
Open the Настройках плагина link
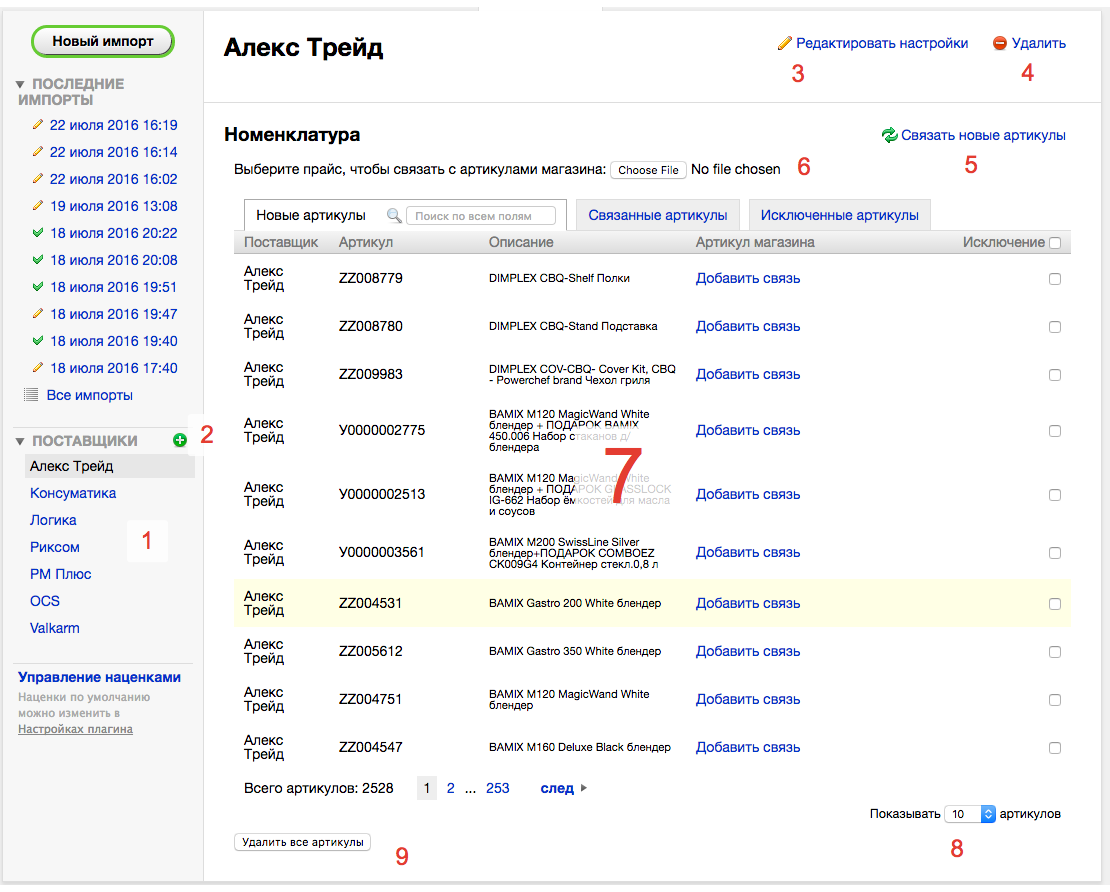(x=75, y=729)
